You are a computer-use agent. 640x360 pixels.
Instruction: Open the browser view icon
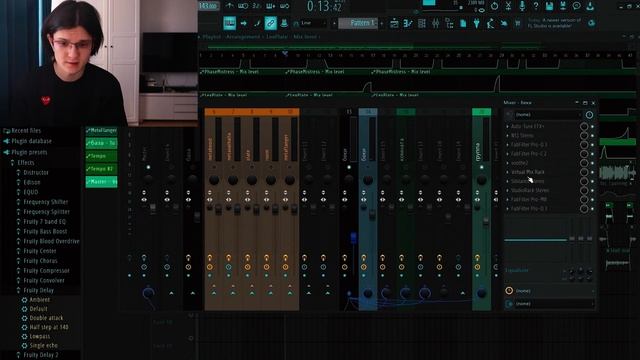point(449,23)
